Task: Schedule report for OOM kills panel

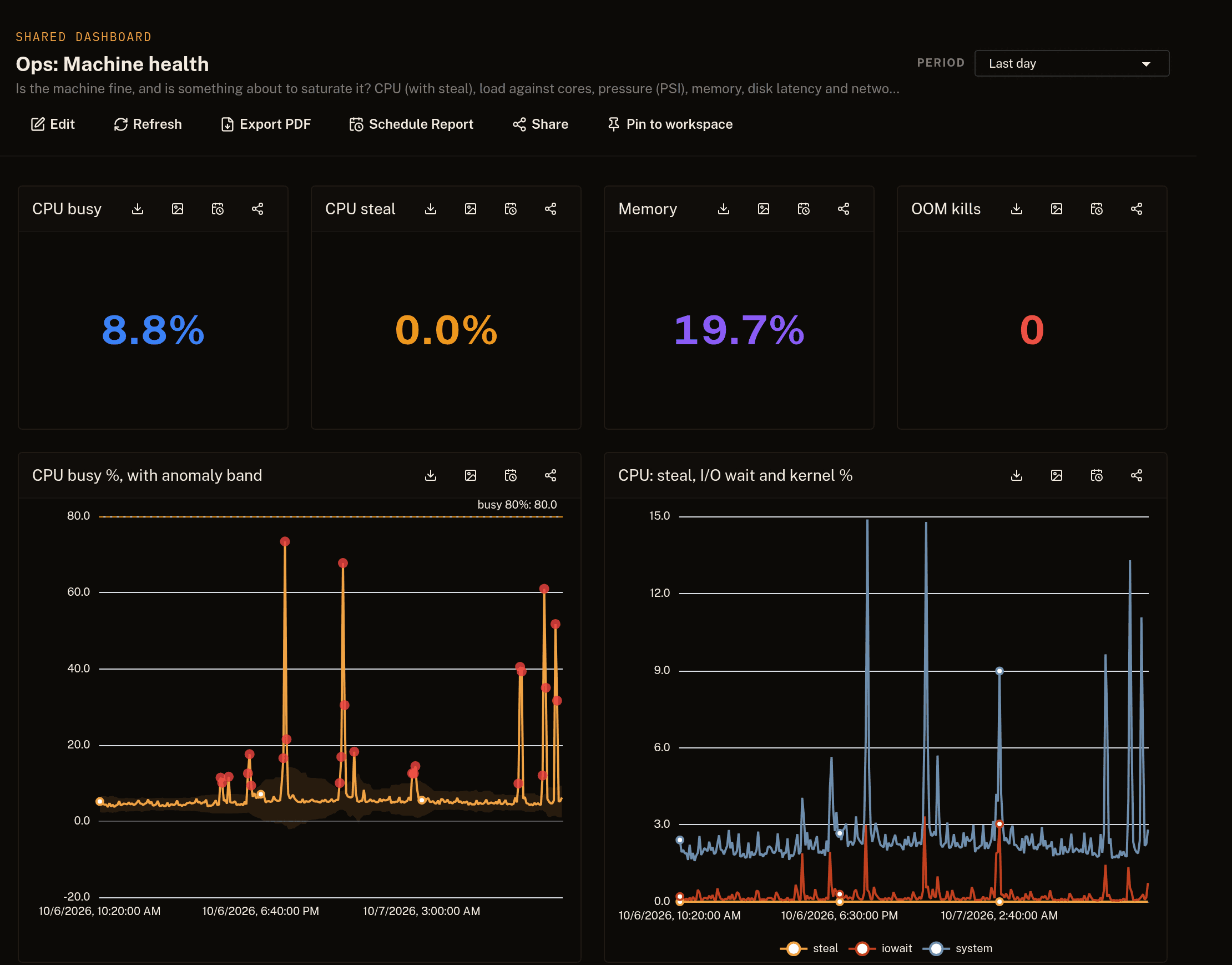Action: pos(1097,209)
